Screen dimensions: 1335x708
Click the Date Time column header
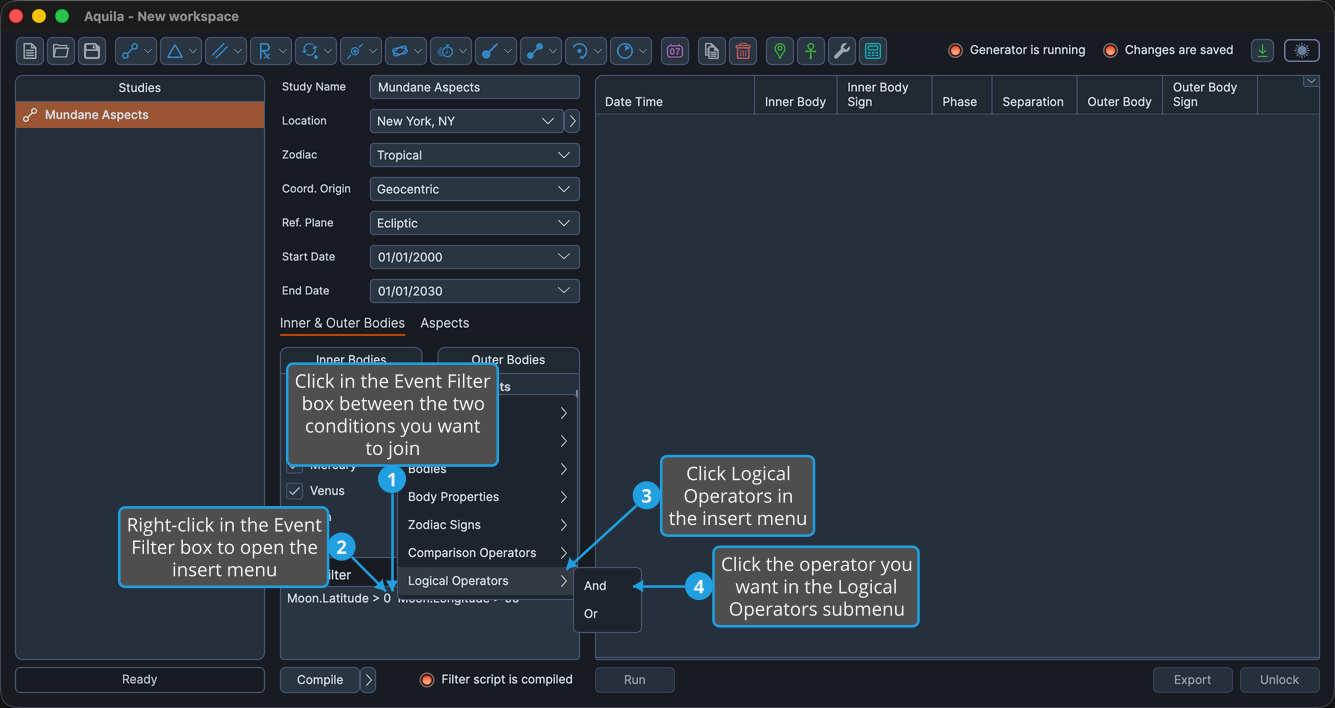point(675,95)
